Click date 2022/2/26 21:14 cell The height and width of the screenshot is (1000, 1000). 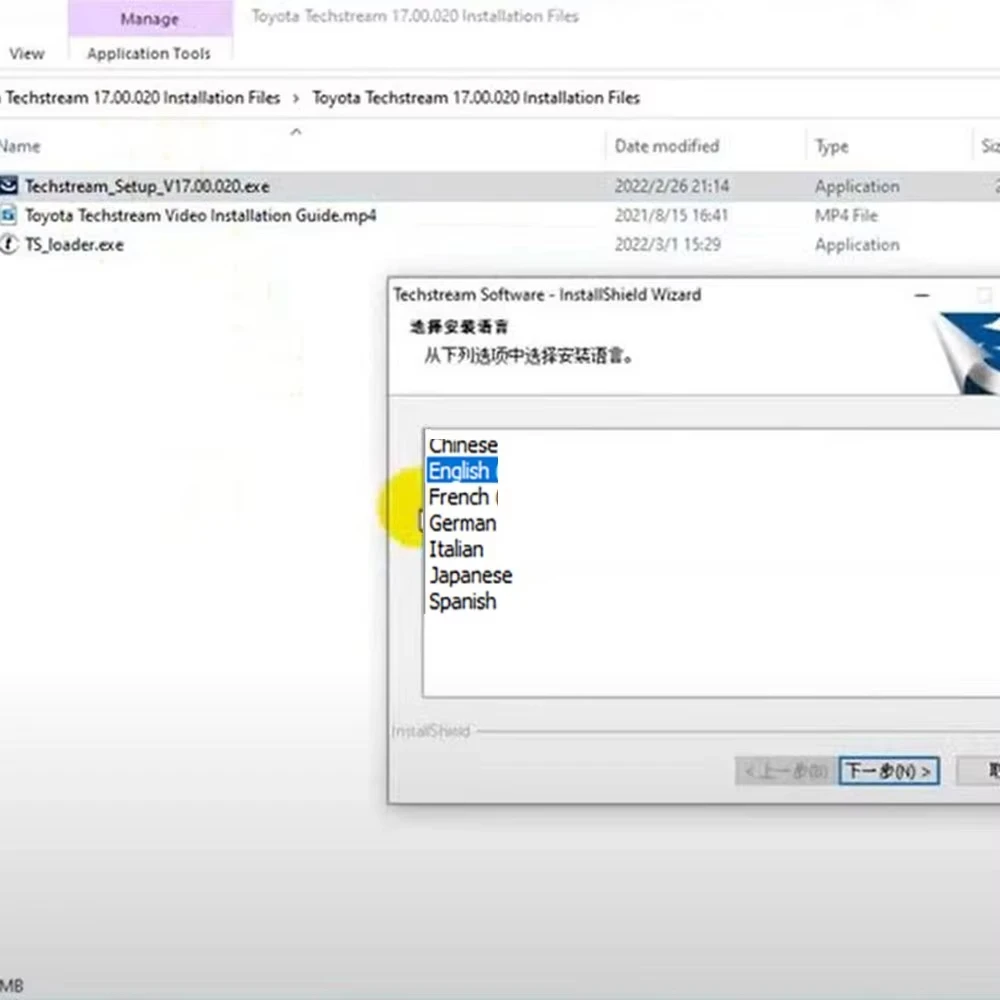click(672, 186)
